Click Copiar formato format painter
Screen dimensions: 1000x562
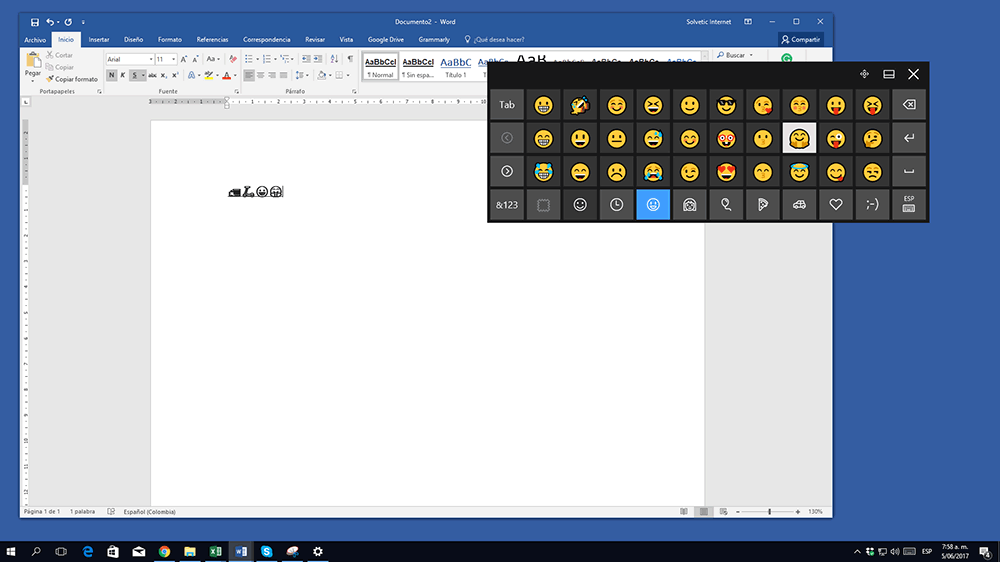(72, 79)
